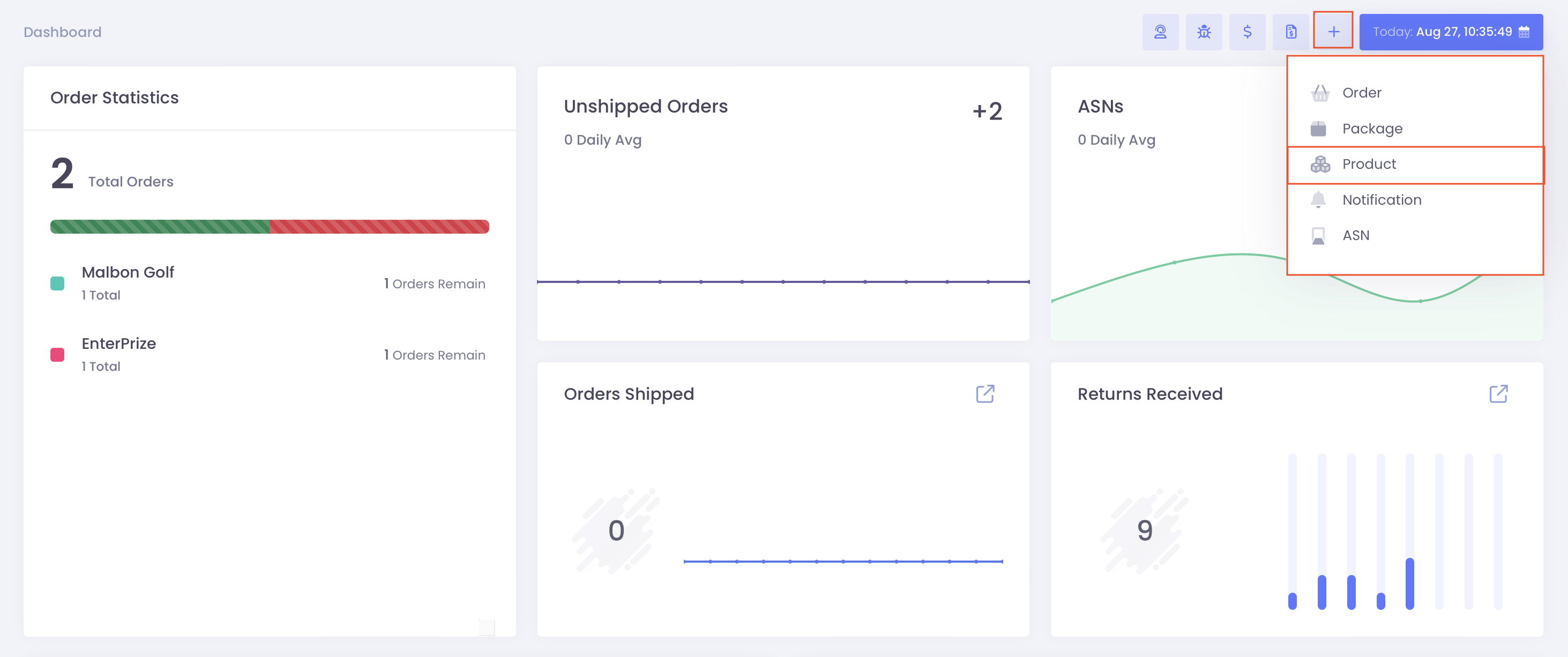The width and height of the screenshot is (1568, 657).
Task: Open Returns Received external link icon
Action: [1498, 394]
